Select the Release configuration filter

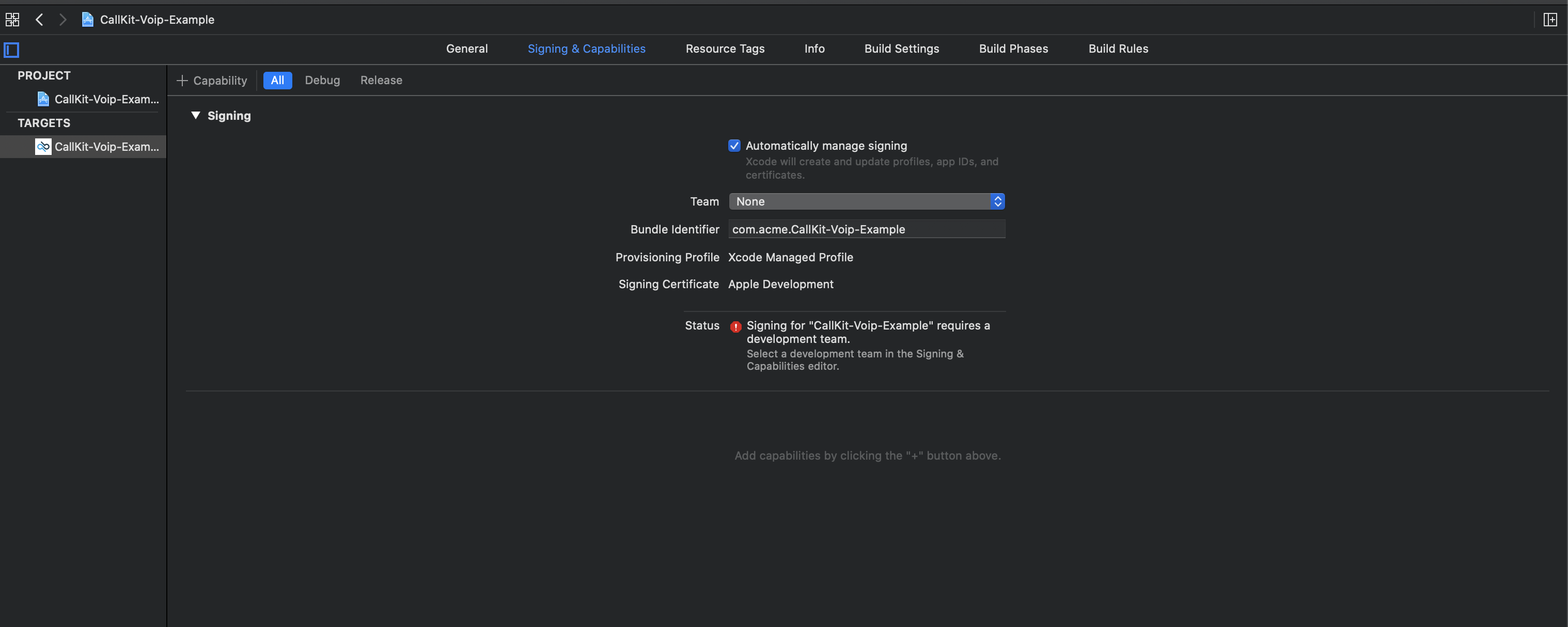[x=381, y=81]
